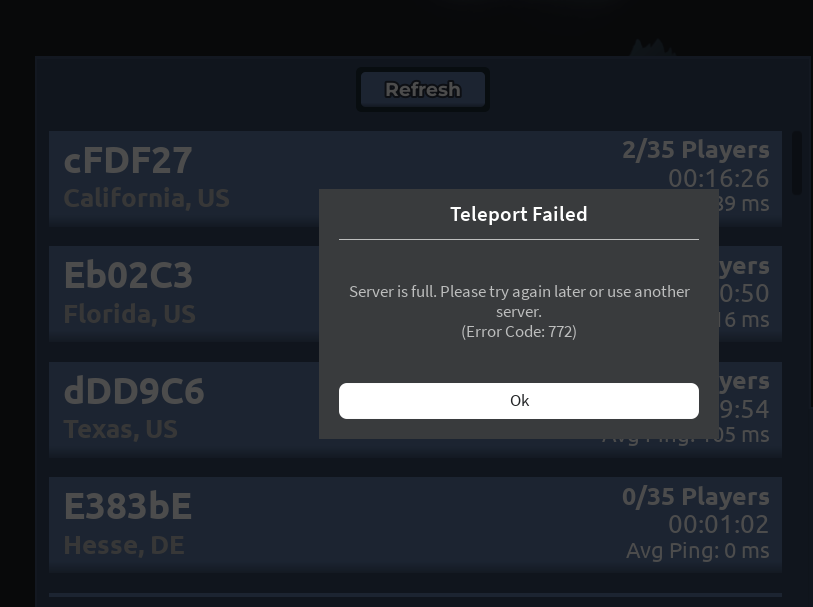Click the scrollbar thumb on the right edge
Screen dimensions: 813x607
click(x=797, y=163)
